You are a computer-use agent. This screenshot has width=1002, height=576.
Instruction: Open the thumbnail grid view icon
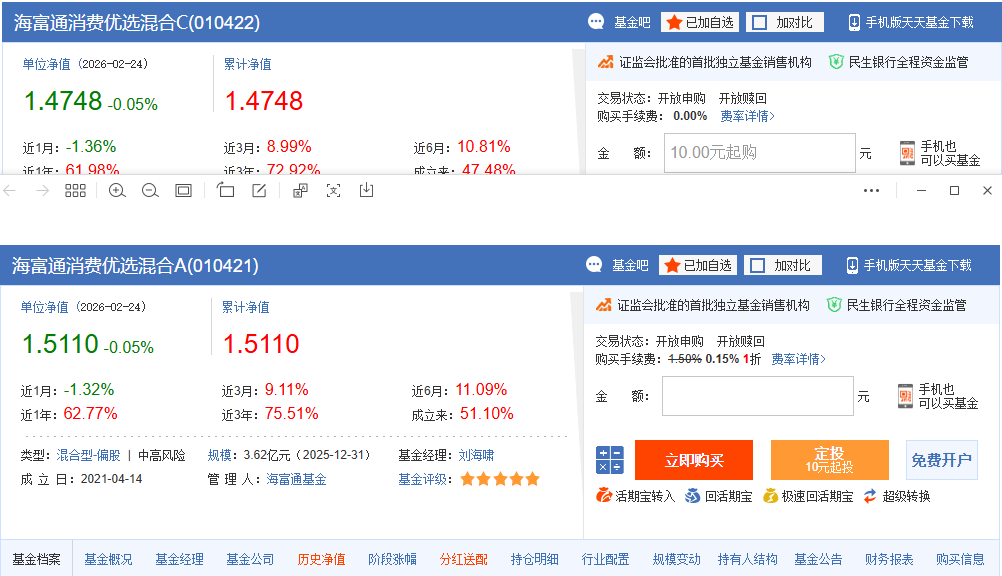click(x=75, y=191)
